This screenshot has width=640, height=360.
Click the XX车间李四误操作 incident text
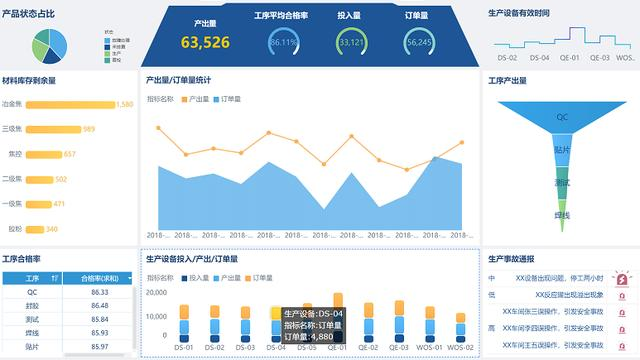click(x=553, y=328)
